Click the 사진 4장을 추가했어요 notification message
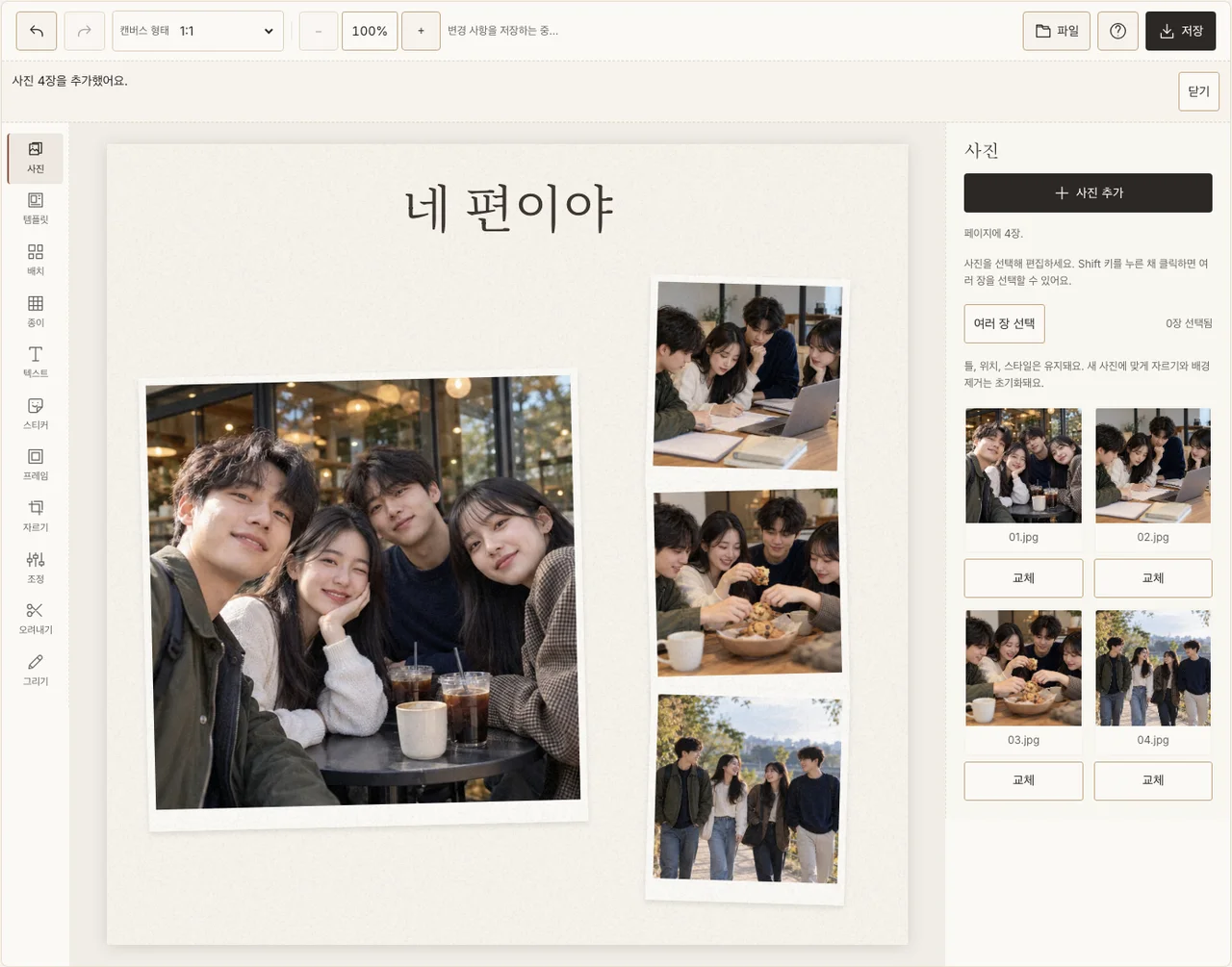 click(x=70, y=81)
